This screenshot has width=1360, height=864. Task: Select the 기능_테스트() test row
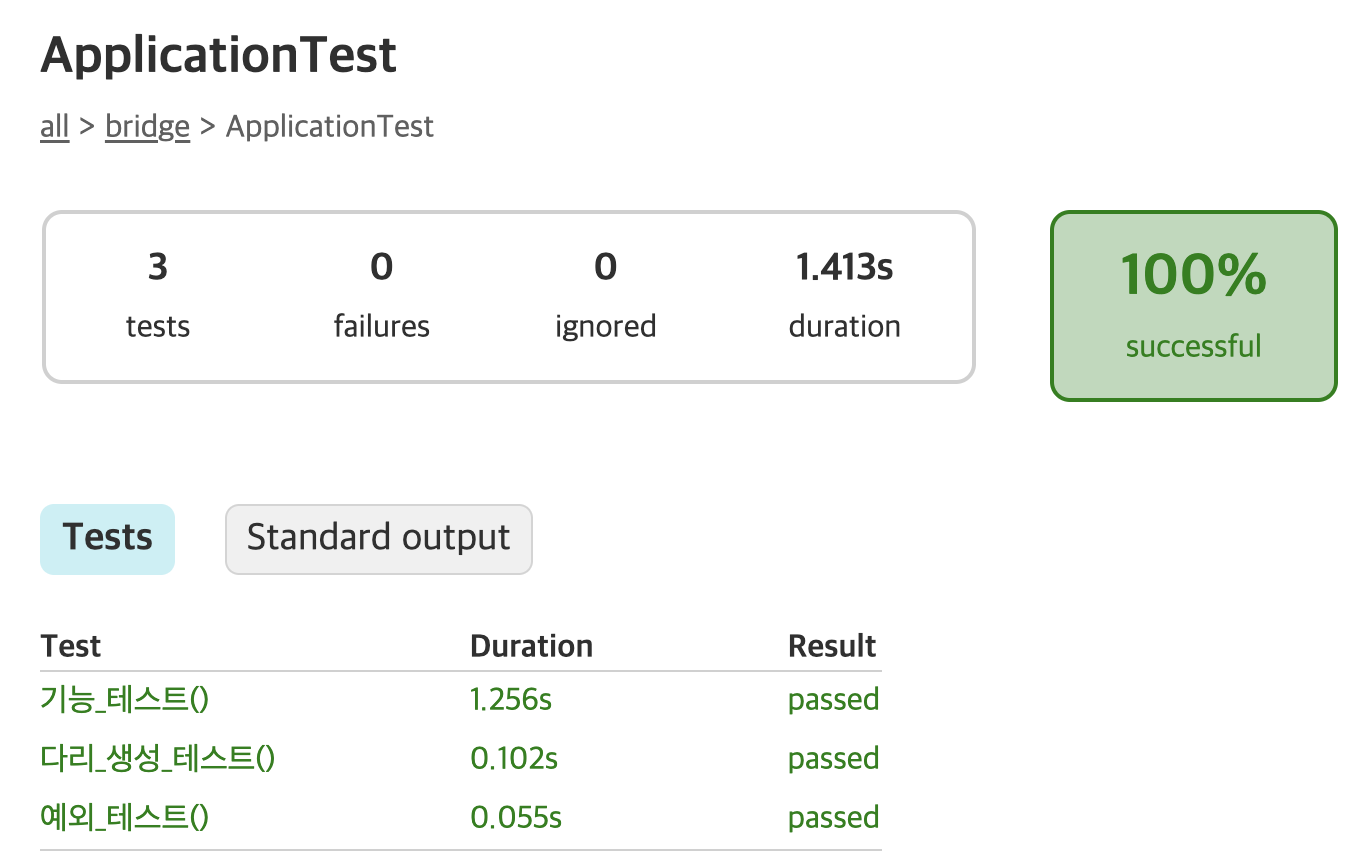click(125, 700)
